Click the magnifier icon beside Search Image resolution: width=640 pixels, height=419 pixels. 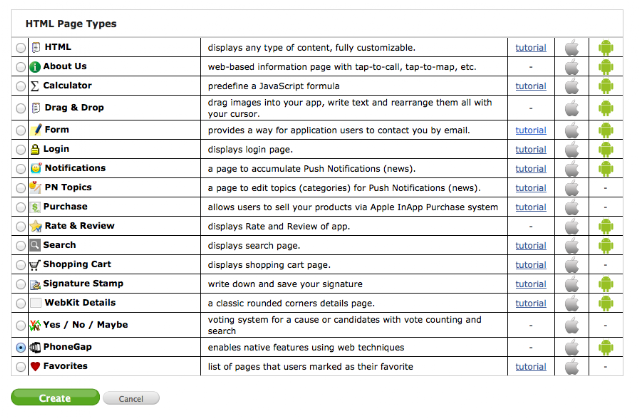click(x=35, y=245)
